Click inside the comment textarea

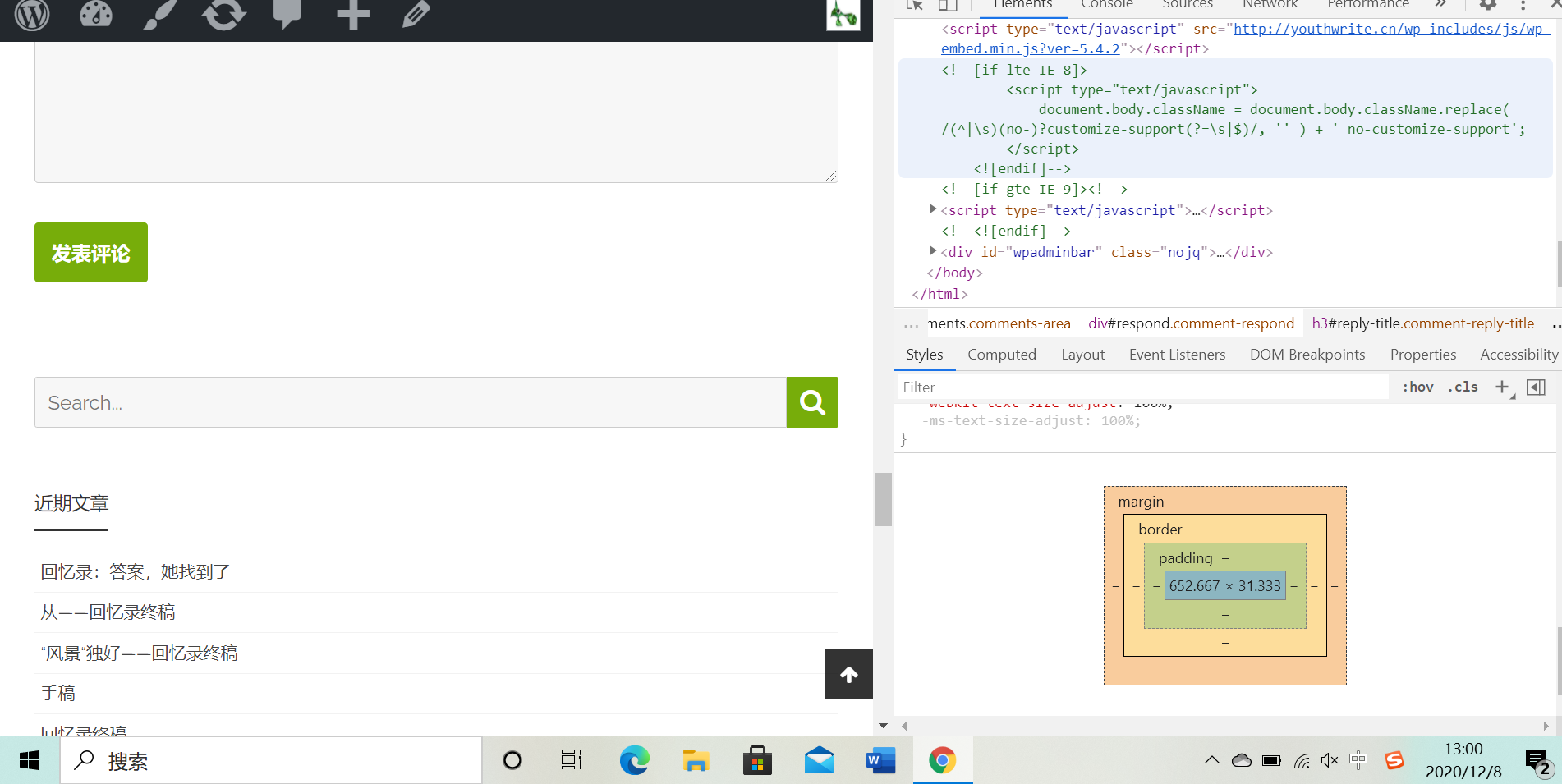(436, 112)
